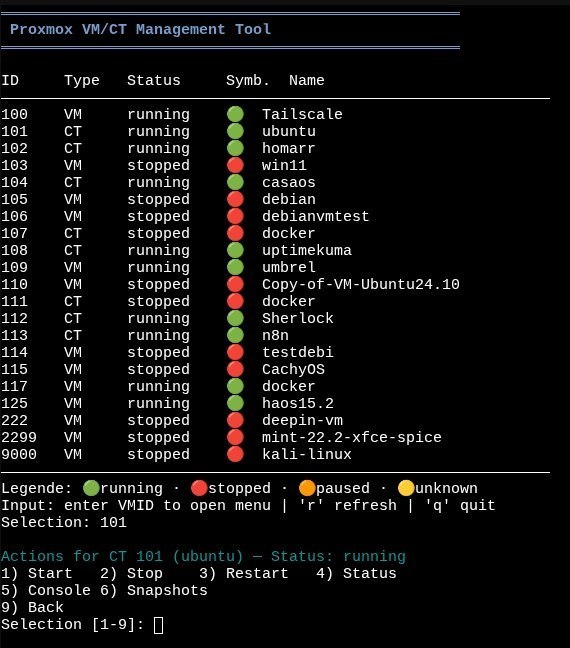Click the red status dot for debian
Screen dimensions: 570x648
pos(235,199)
